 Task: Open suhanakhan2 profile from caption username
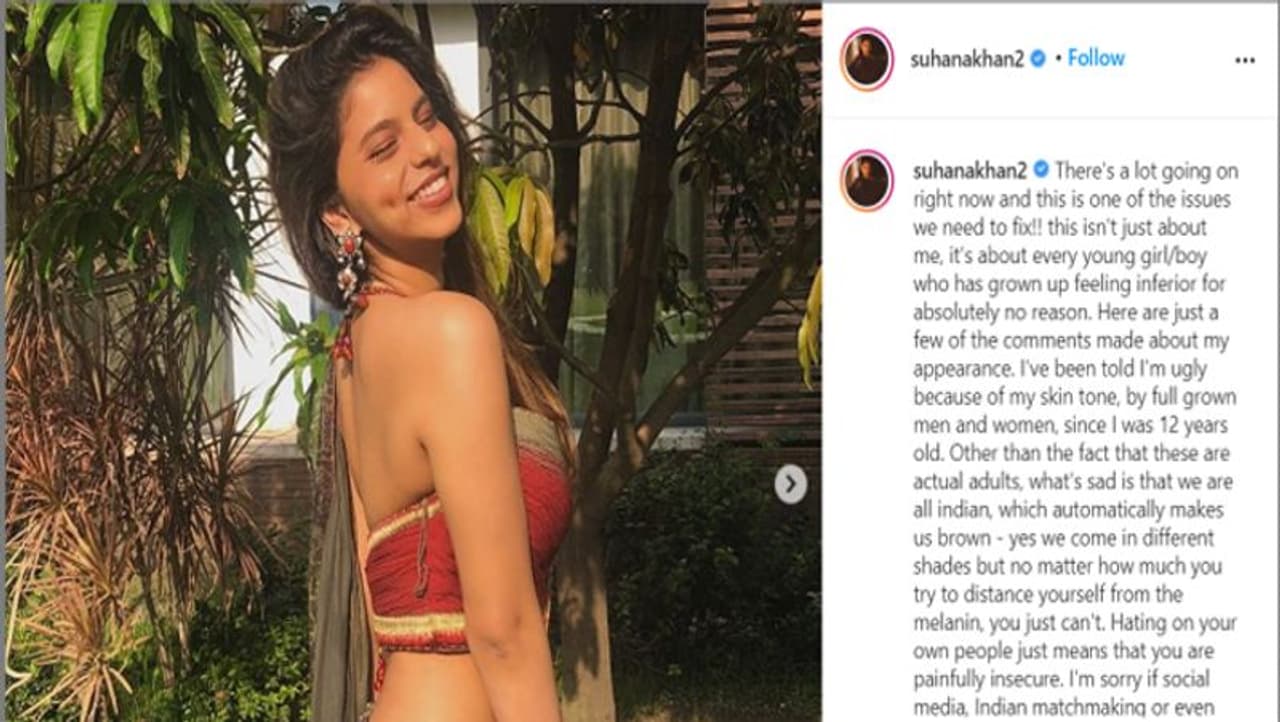pyautogui.click(x=970, y=169)
